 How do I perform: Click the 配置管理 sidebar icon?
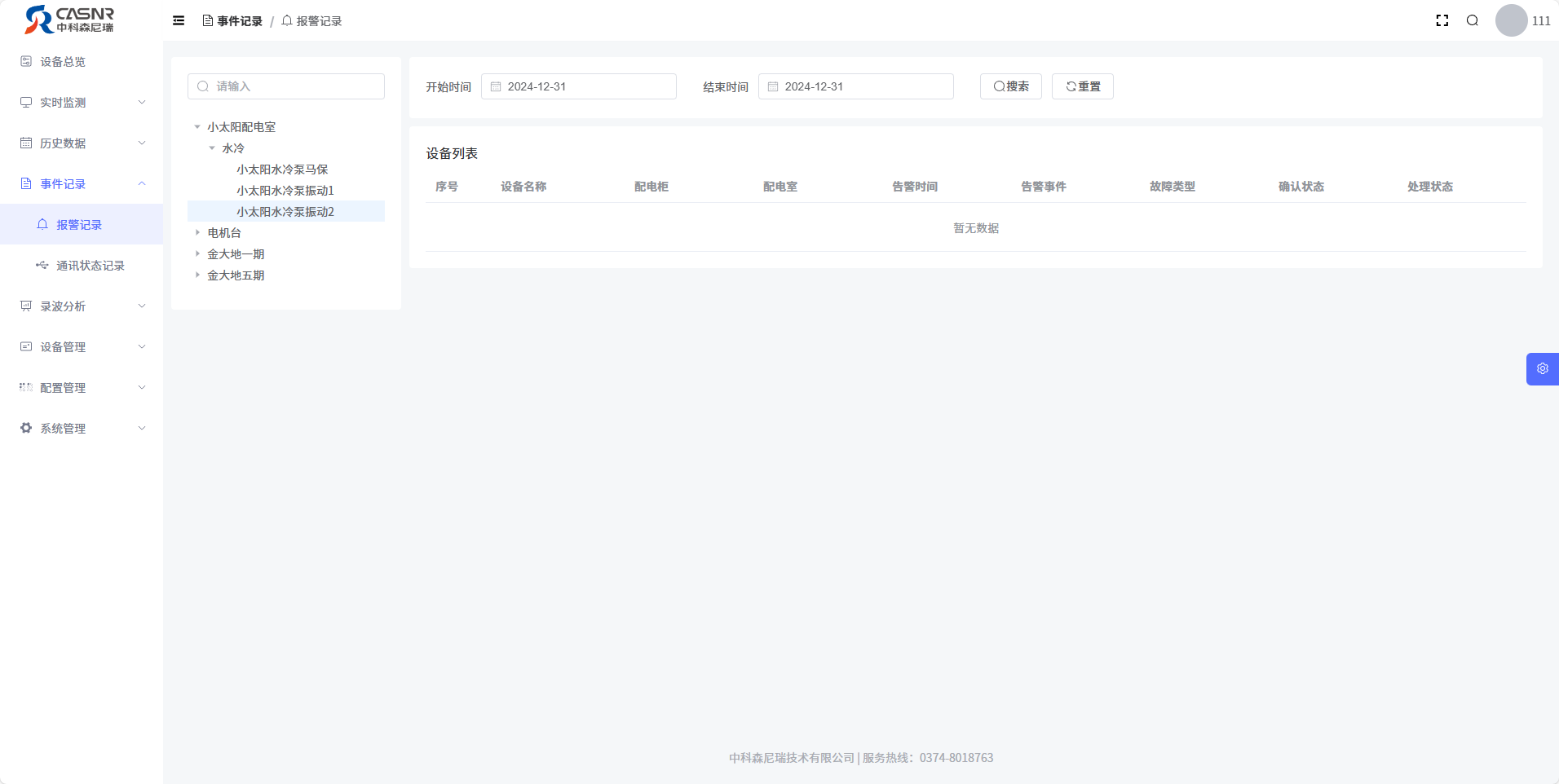(26, 387)
